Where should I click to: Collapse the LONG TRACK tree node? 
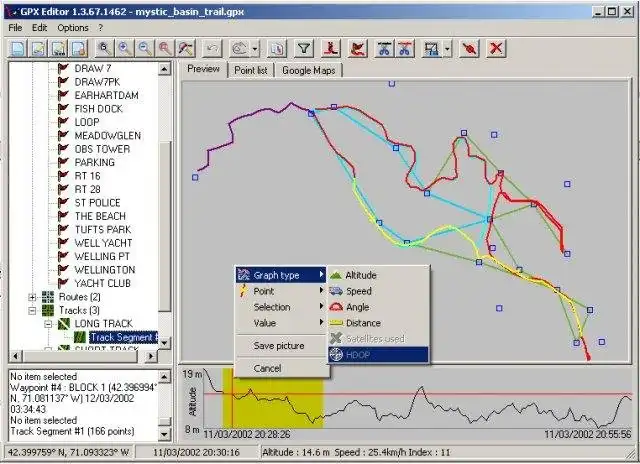pyautogui.click(x=48, y=324)
